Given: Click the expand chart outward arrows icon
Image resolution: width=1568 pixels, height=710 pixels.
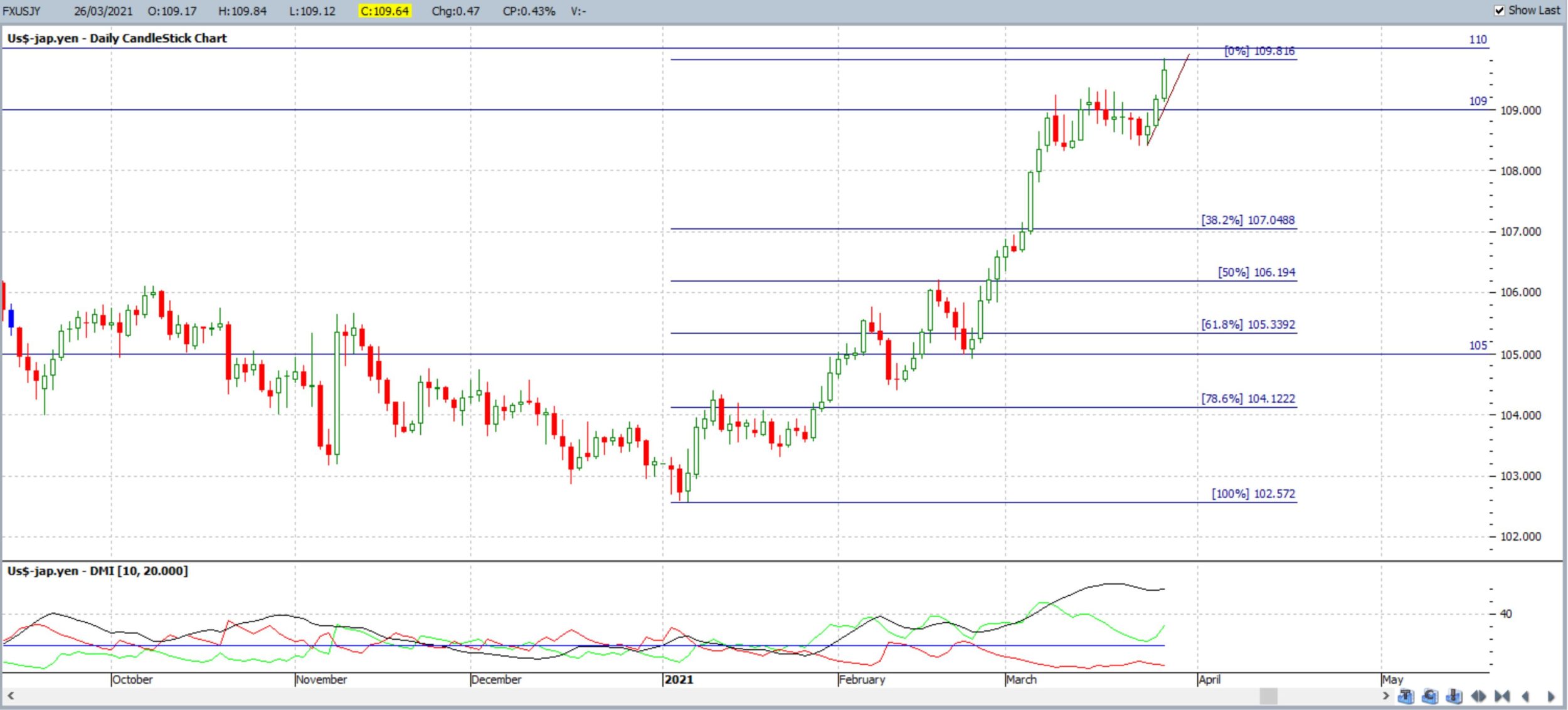Looking at the screenshot, I should 1478,696.
